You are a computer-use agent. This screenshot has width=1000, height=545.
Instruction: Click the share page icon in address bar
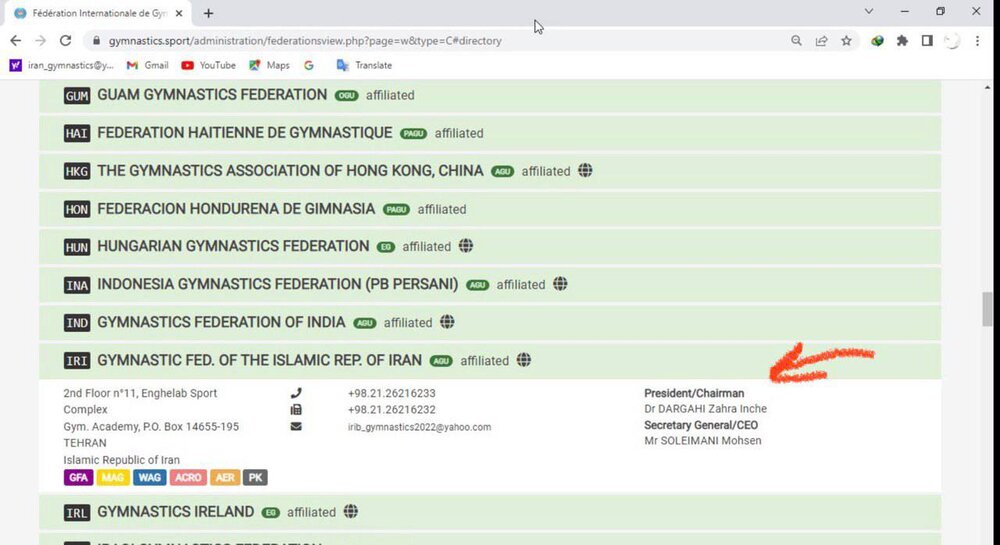pyautogui.click(x=821, y=41)
